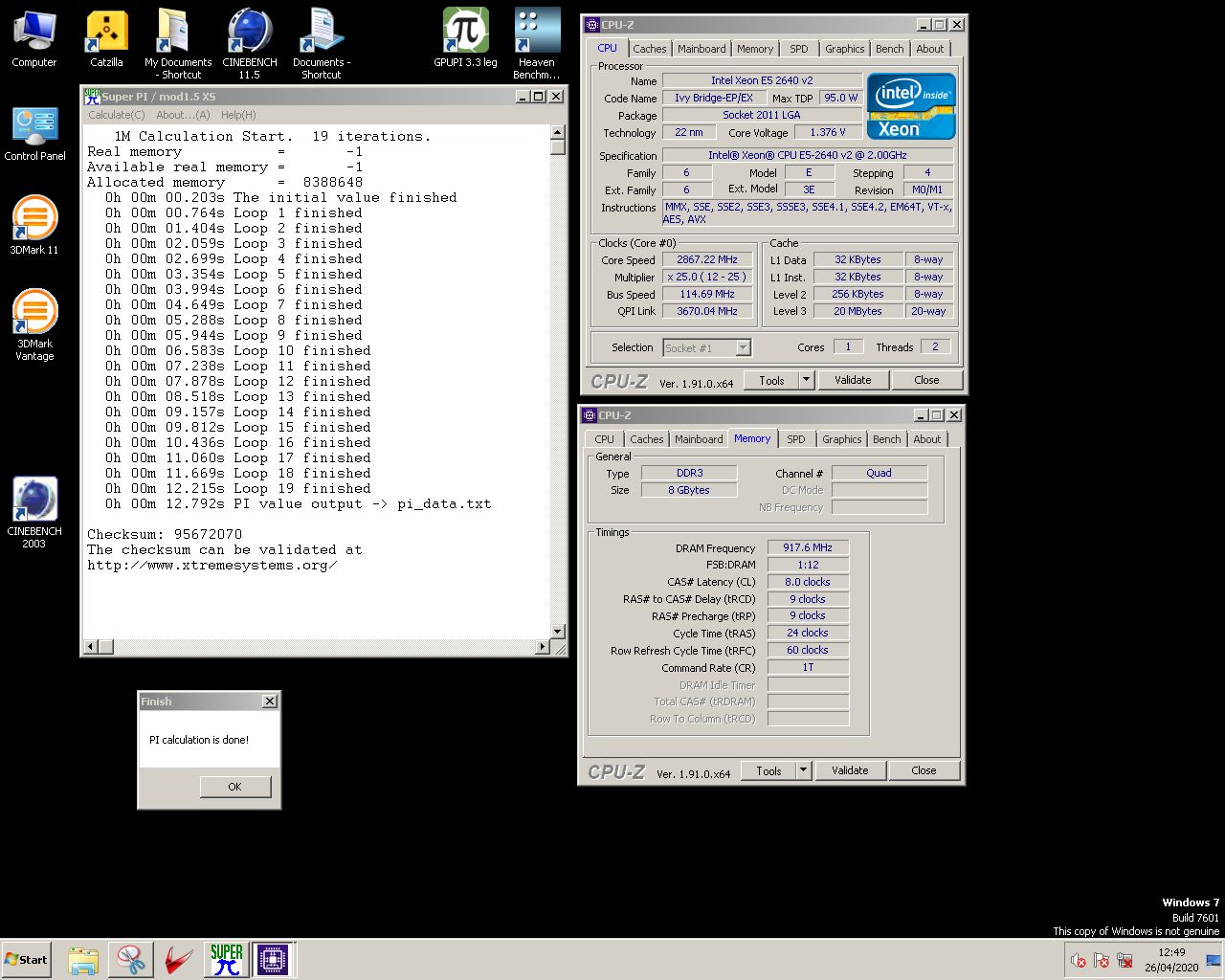
Task: Expand Tools dropdown arrow in lower CPU-Z
Action: point(803,770)
